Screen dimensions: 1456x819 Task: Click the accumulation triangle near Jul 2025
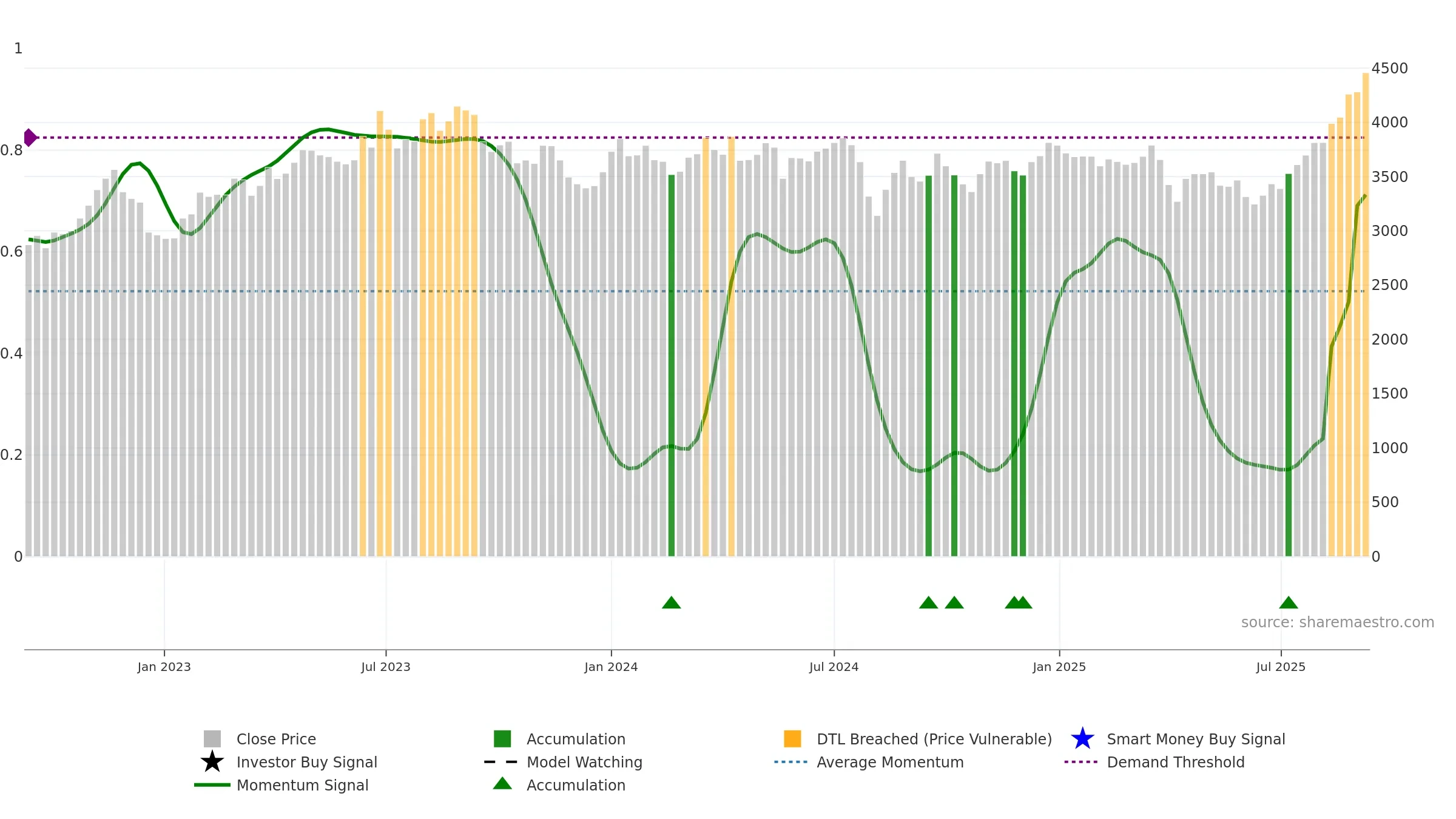click(1288, 602)
